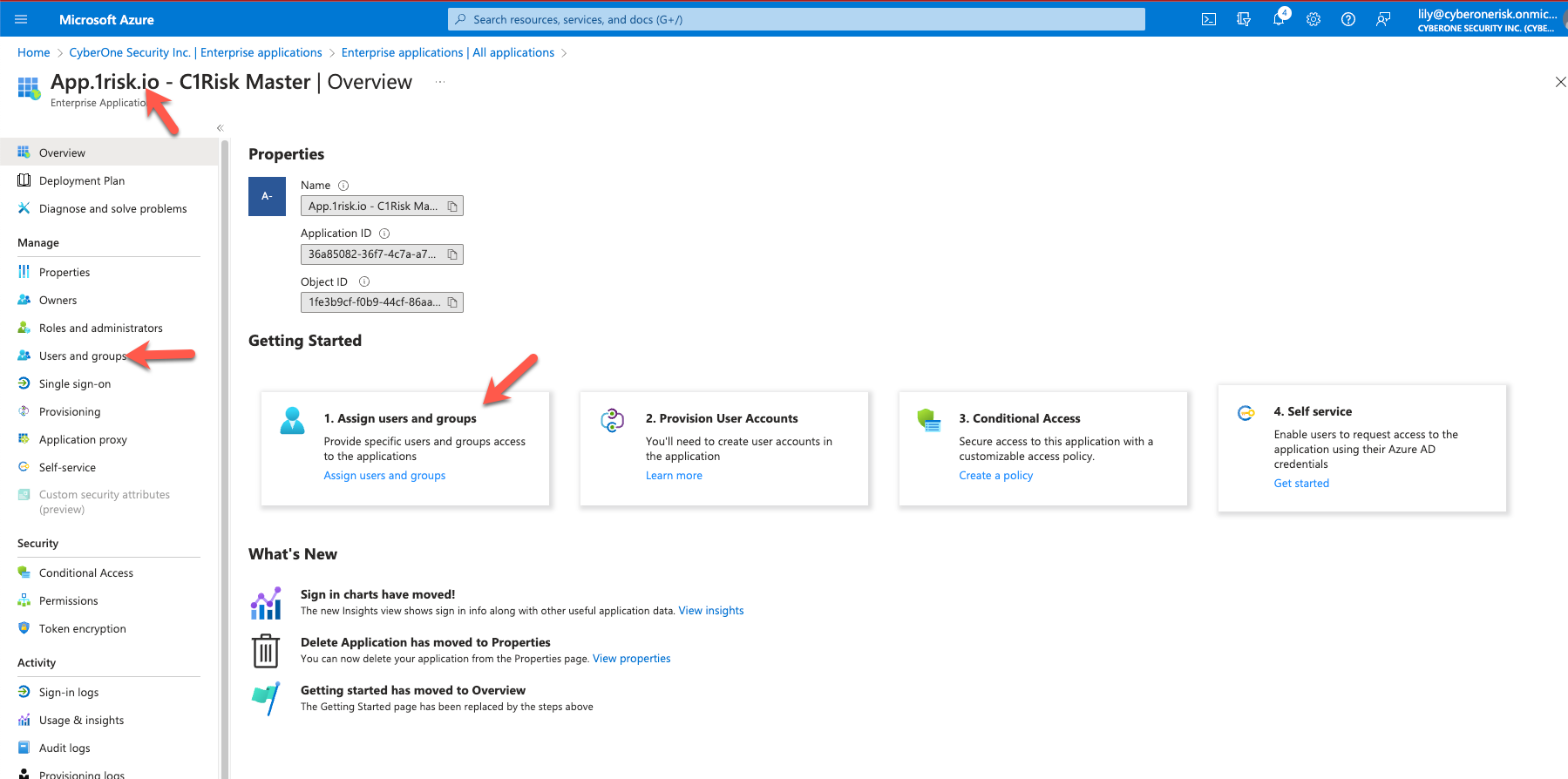Click the flag icon beside Getting started moved

pyautogui.click(x=266, y=698)
